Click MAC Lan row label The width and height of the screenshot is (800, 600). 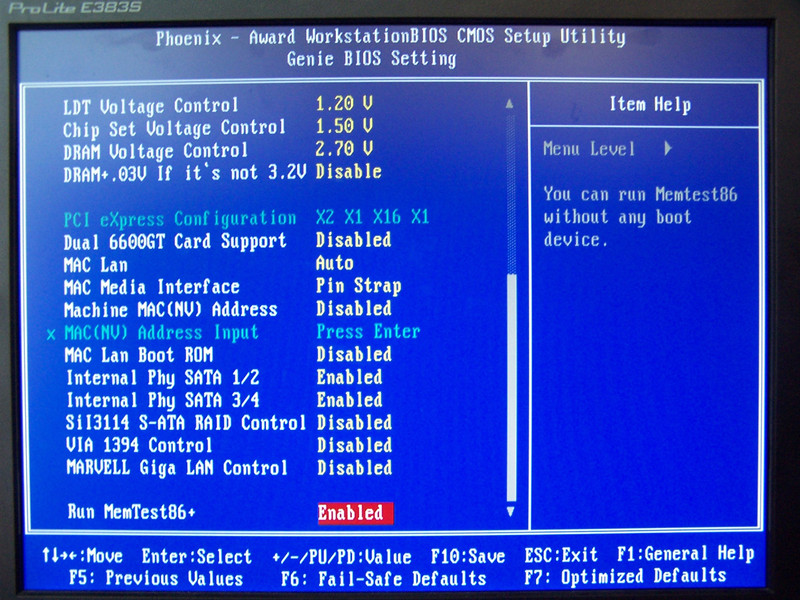[95, 265]
